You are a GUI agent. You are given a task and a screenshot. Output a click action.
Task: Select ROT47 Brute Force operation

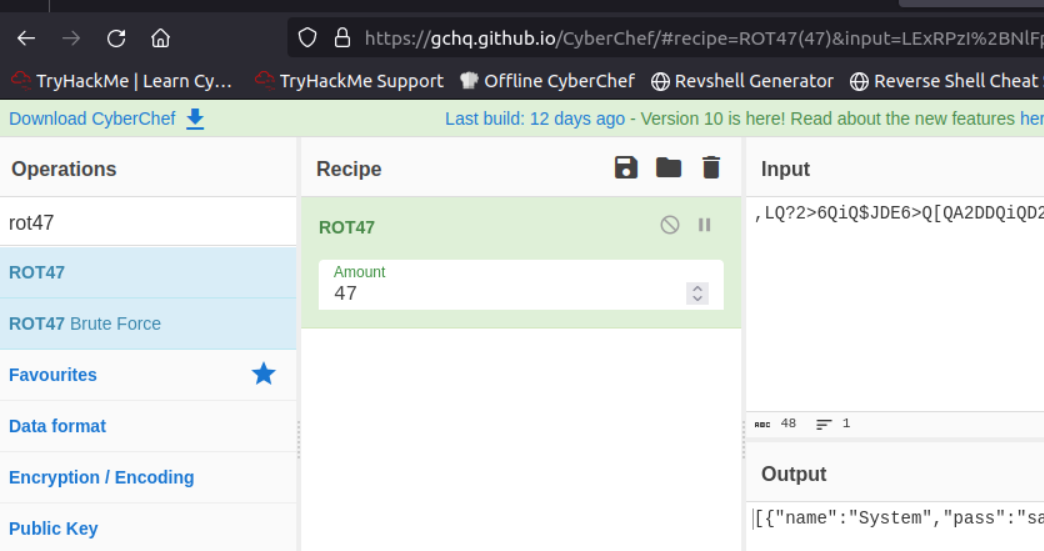(x=85, y=323)
